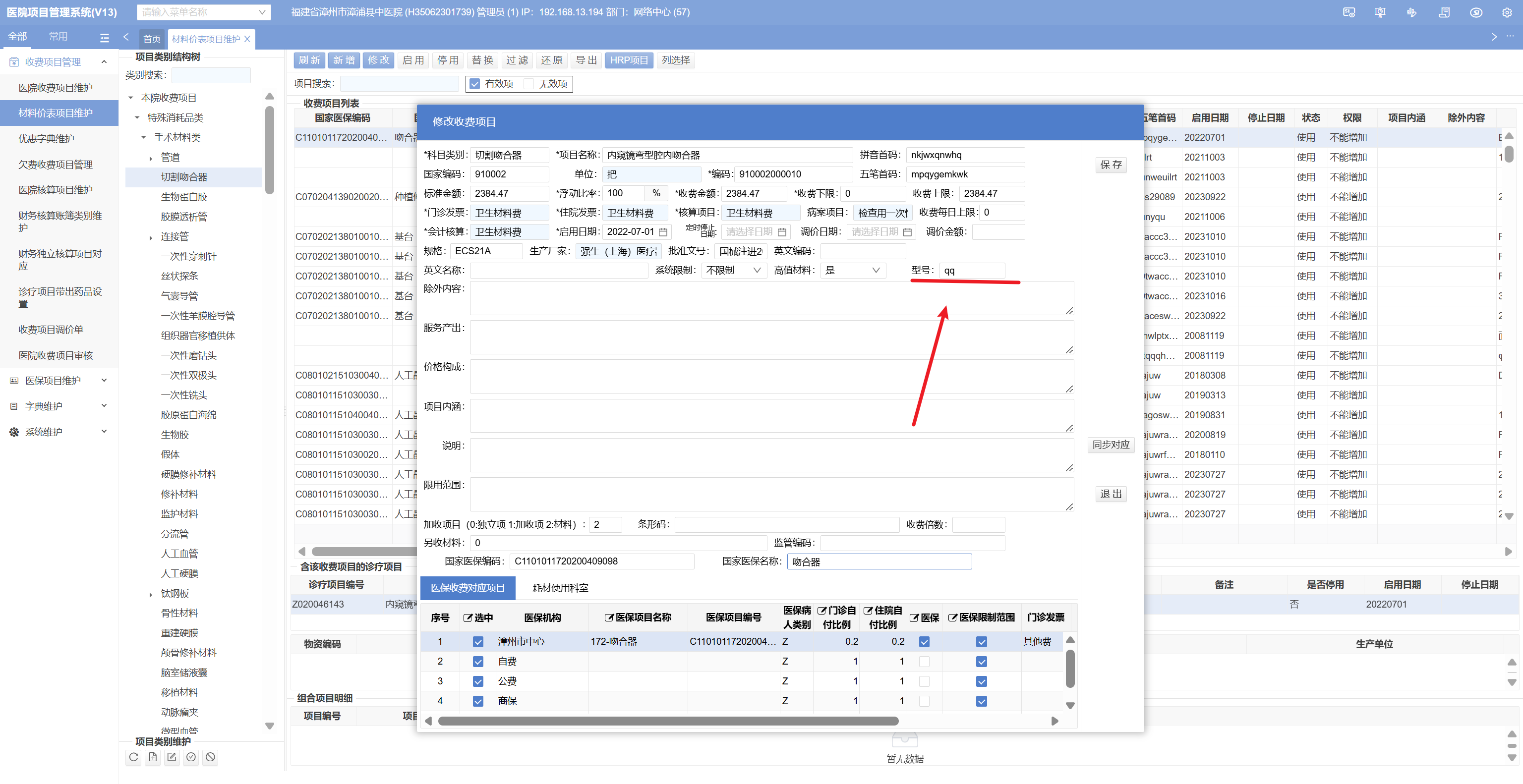Viewport: 1523px width, 784px height.
Task: Check the 无效项 checkbox
Action: [x=528, y=84]
